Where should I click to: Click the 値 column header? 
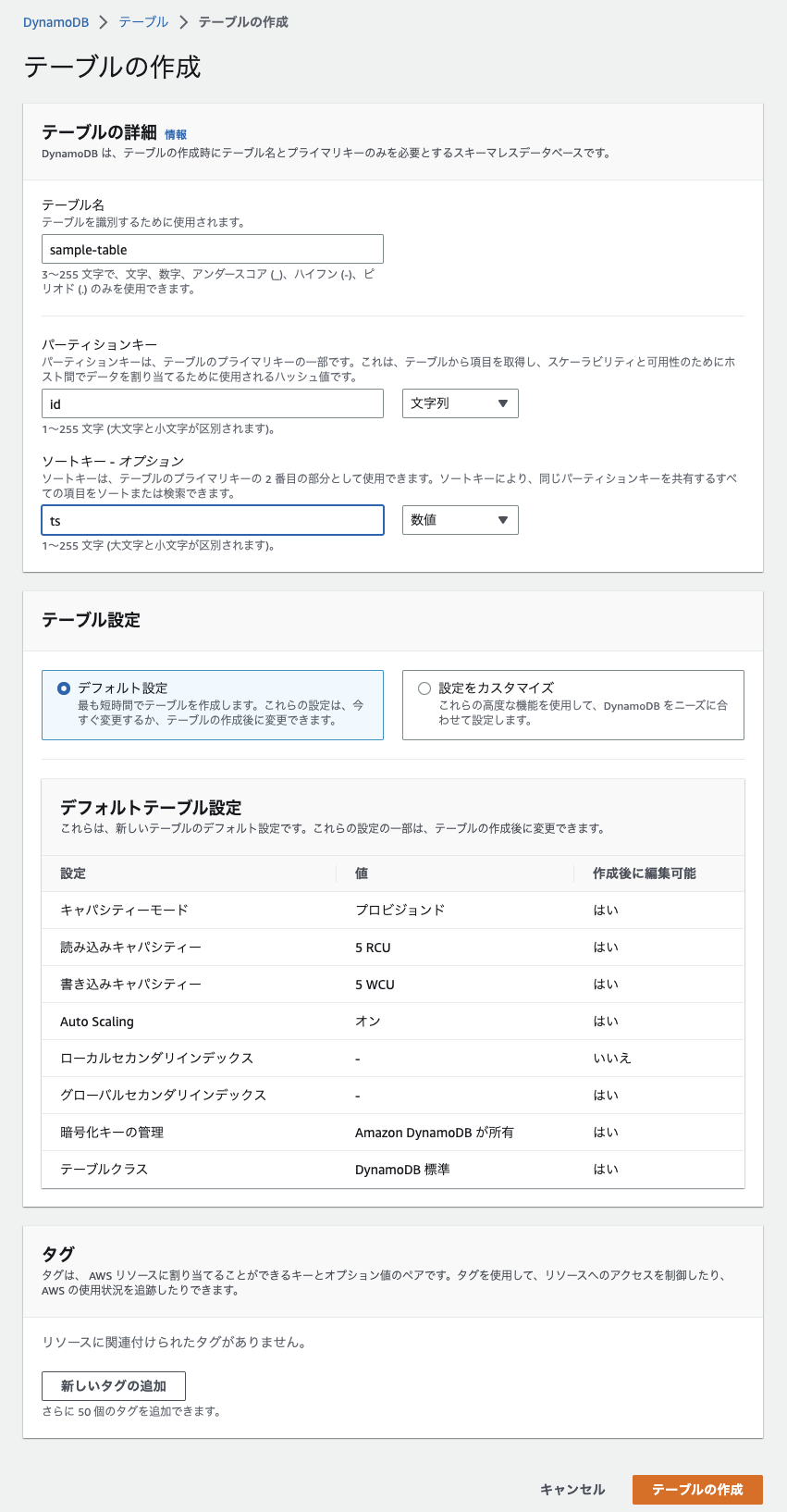362,874
